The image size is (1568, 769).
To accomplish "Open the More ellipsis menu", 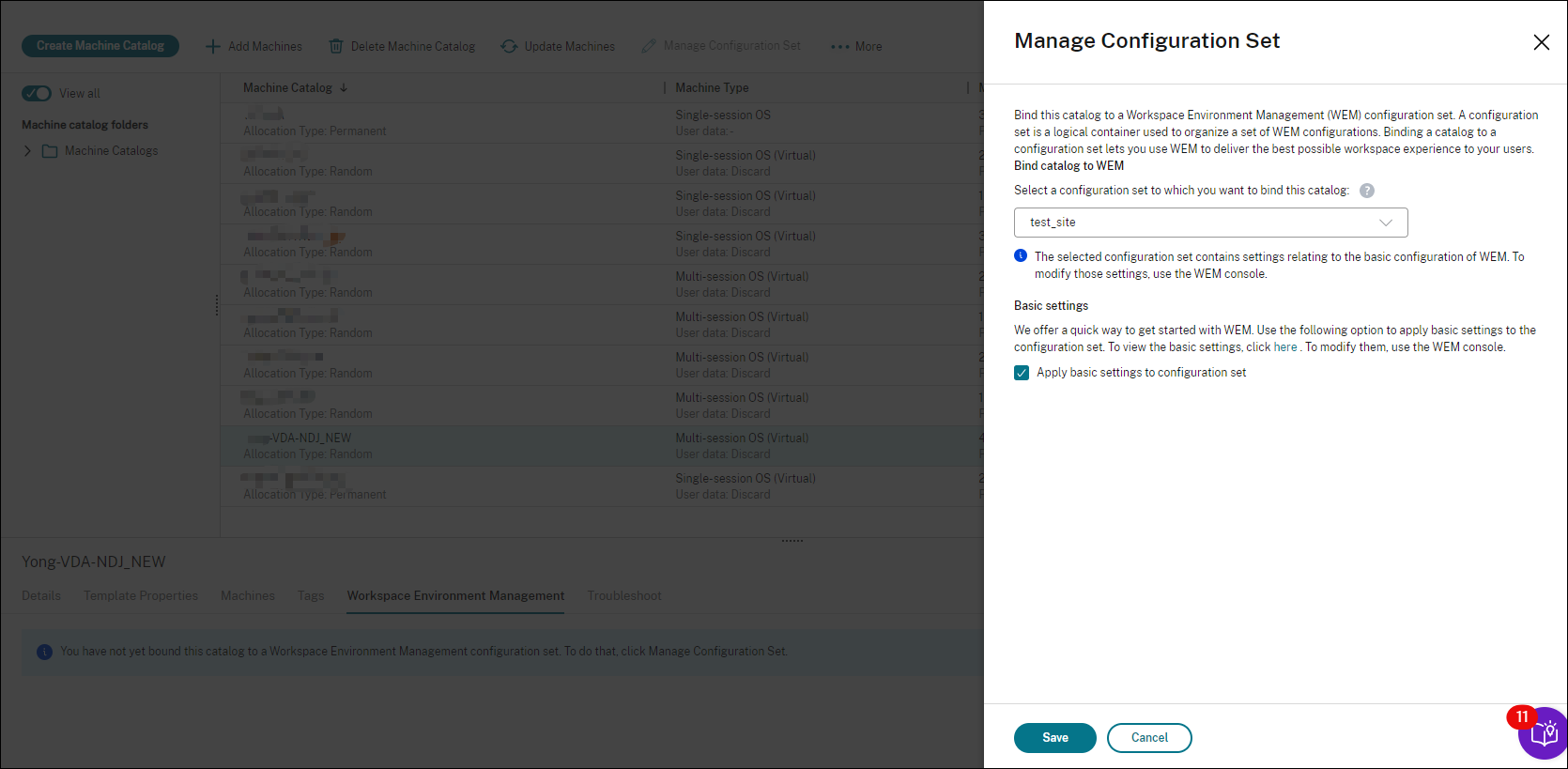I will pos(839,46).
